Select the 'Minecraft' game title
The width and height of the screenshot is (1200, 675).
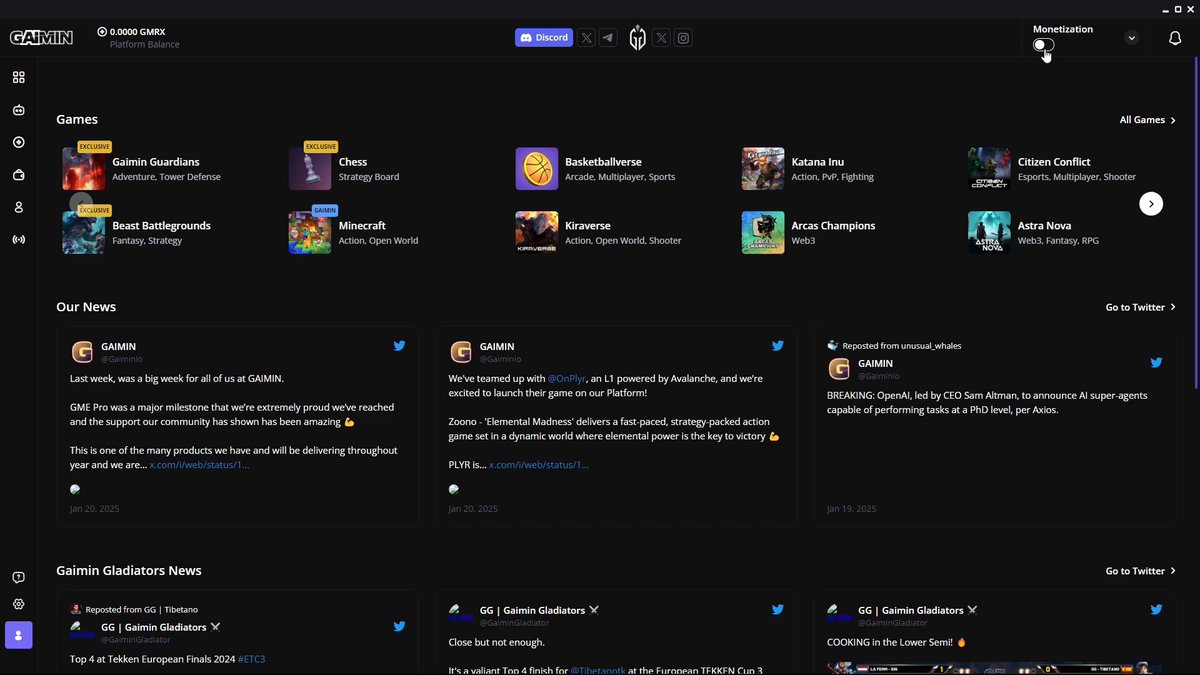pyautogui.click(x=362, y=226)
